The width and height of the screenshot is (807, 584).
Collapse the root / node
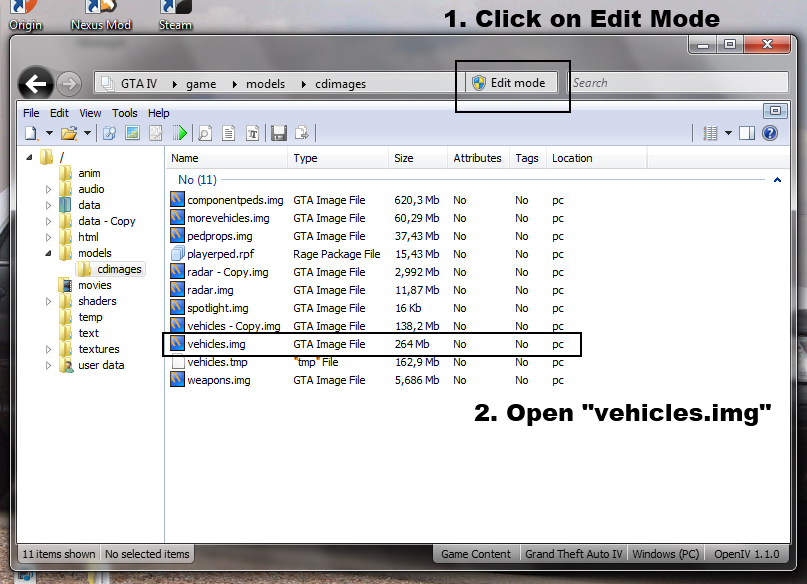click(29, 157)
